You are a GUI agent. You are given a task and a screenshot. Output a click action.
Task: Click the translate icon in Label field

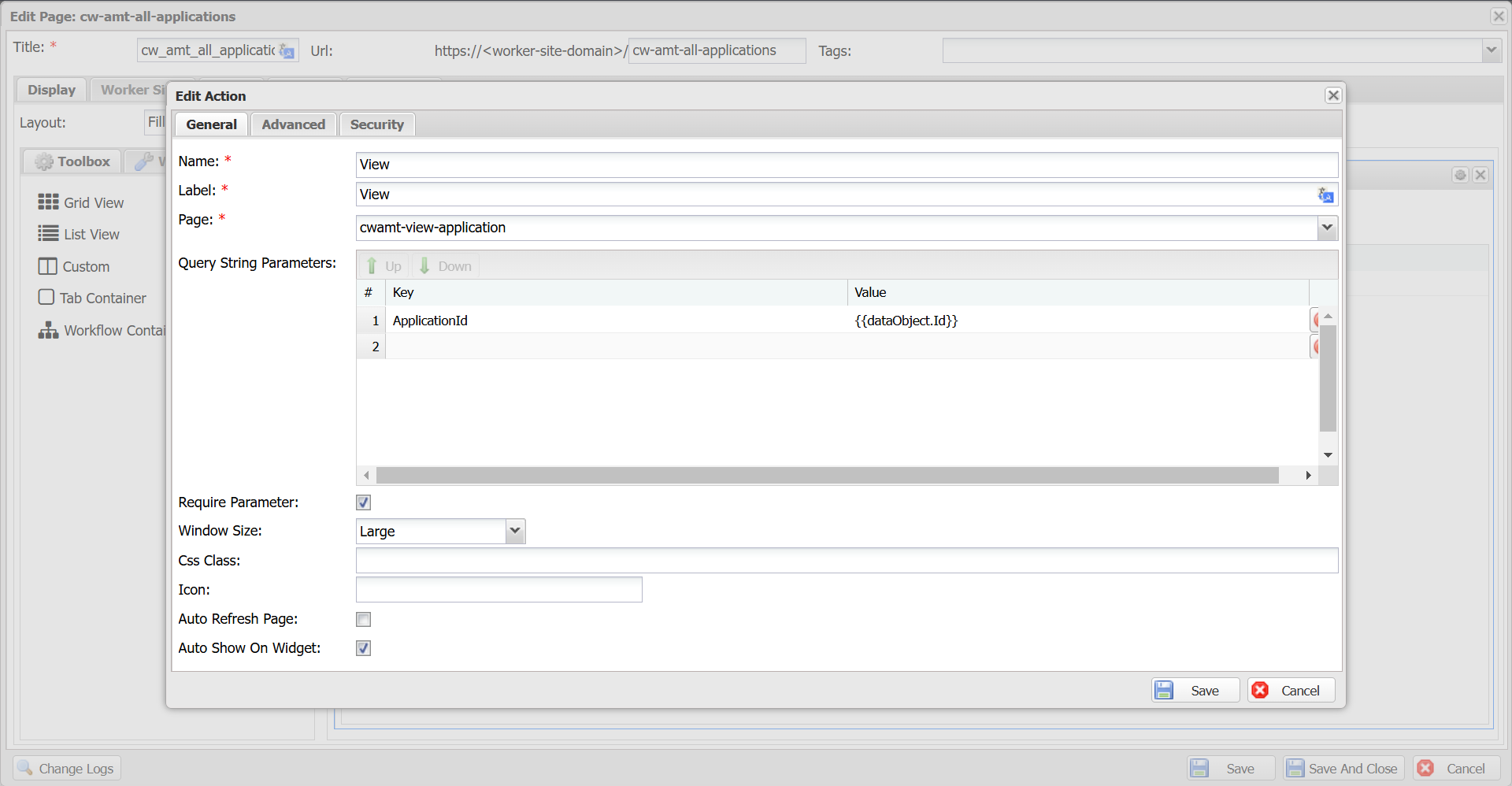pyautogui.click(x=1325, y=195)
